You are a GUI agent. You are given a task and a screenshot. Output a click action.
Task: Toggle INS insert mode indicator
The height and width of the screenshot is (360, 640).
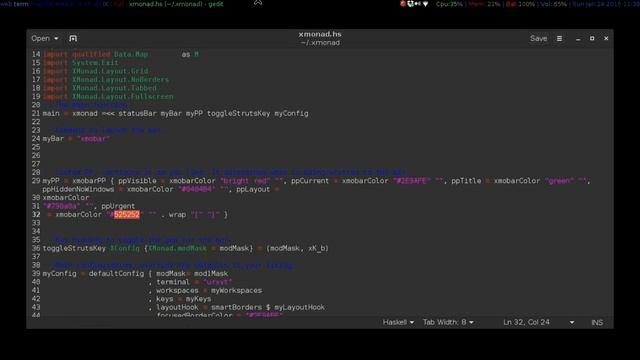[x=597, y=322]
